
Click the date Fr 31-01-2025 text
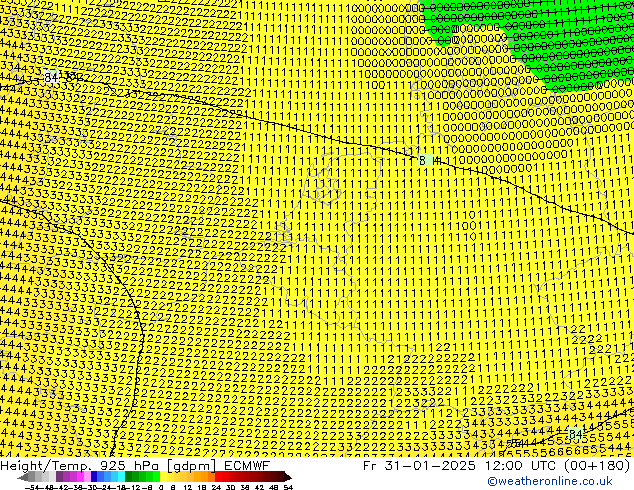click(x=419, y=466)
